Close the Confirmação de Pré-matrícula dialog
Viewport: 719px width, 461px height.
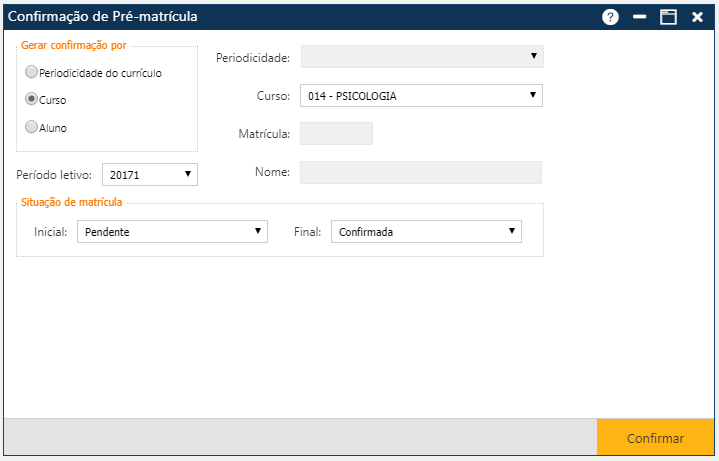click(x=697, y=17)
